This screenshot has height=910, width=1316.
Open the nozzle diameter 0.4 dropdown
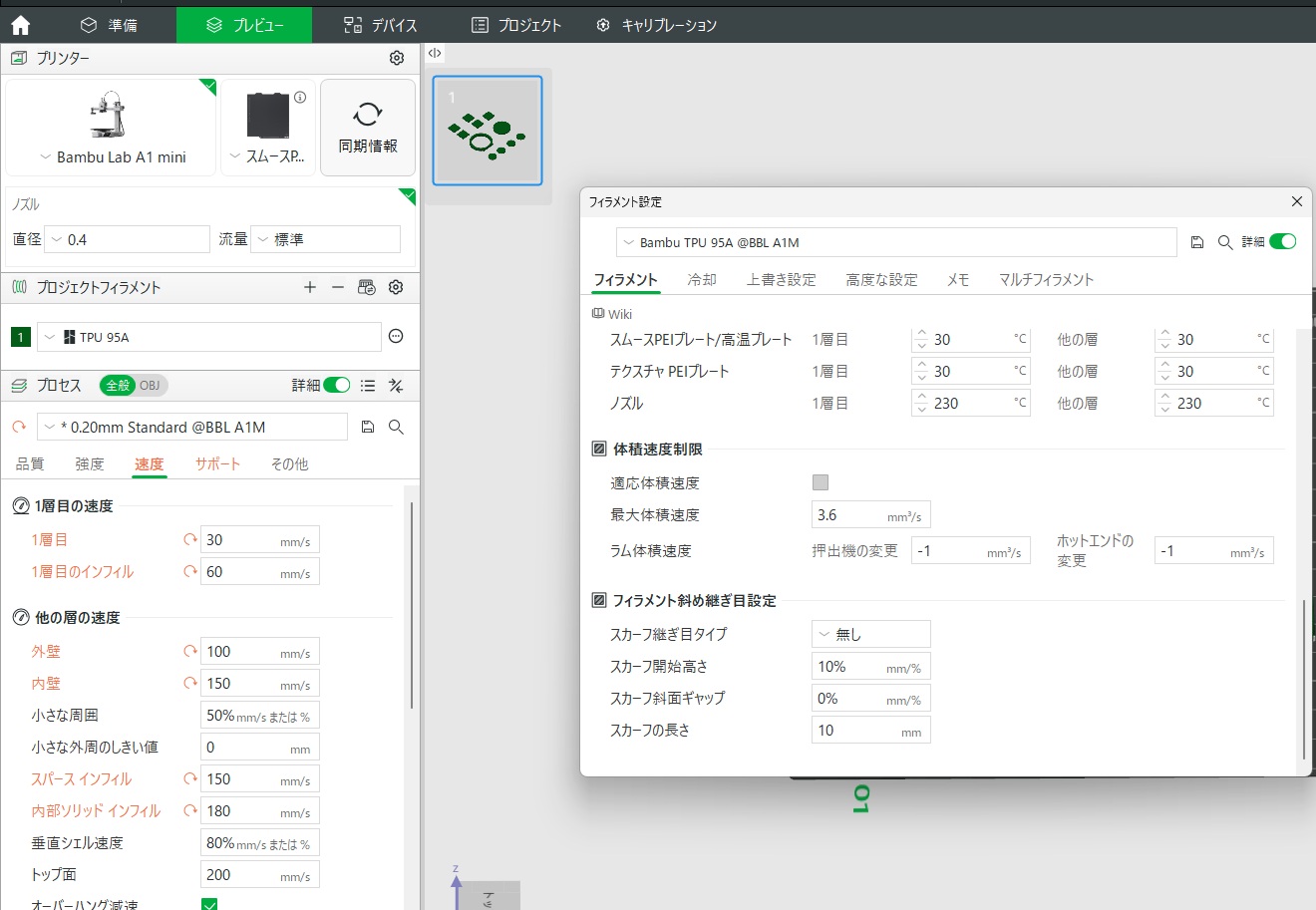[127, 239]
